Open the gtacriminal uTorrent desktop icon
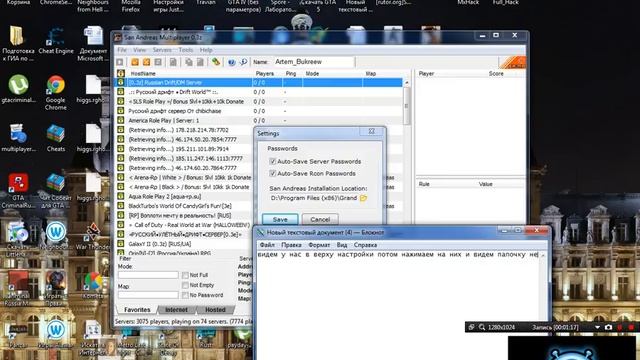 click(x=18, y=89)
